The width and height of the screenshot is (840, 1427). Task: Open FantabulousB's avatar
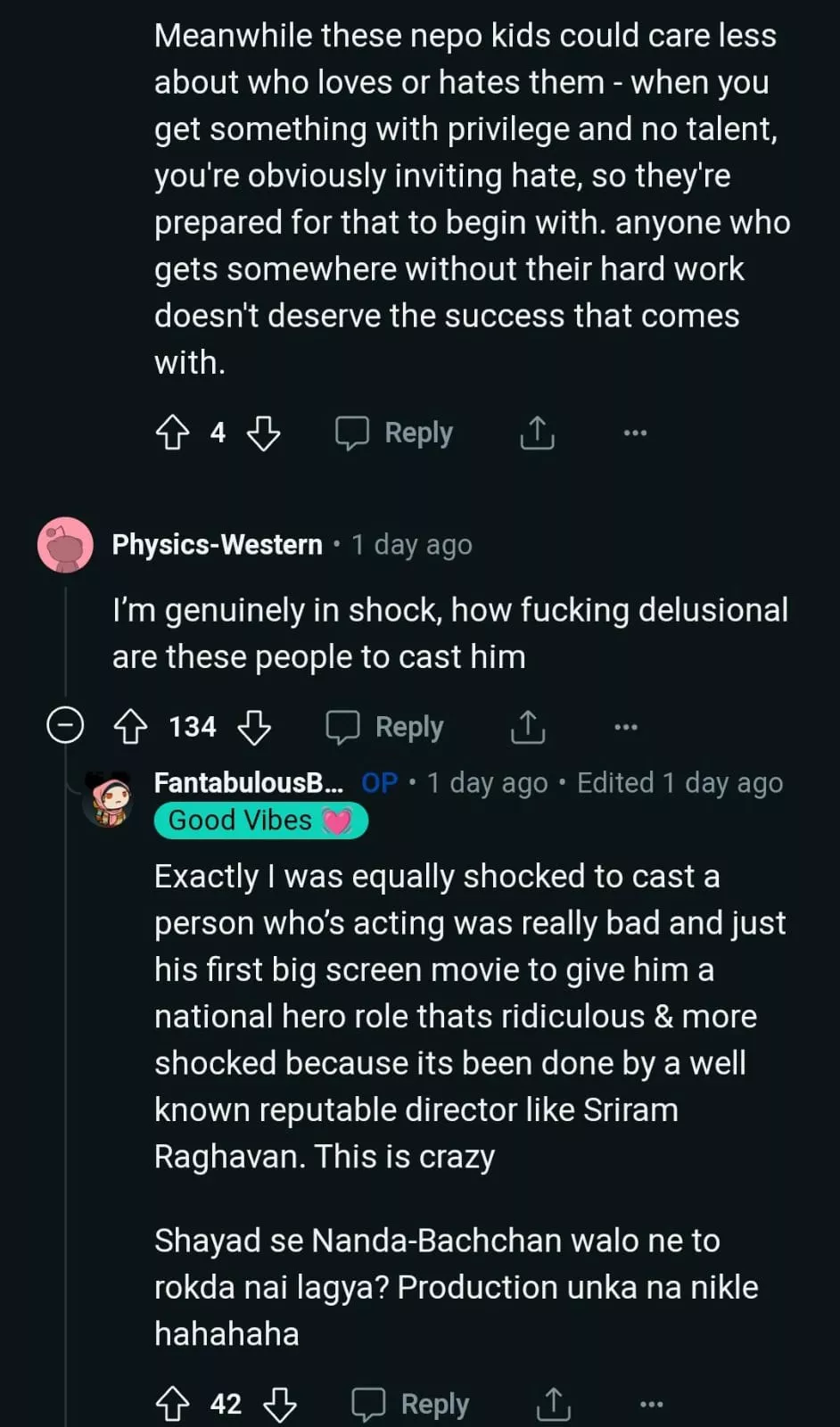point(109,800)
